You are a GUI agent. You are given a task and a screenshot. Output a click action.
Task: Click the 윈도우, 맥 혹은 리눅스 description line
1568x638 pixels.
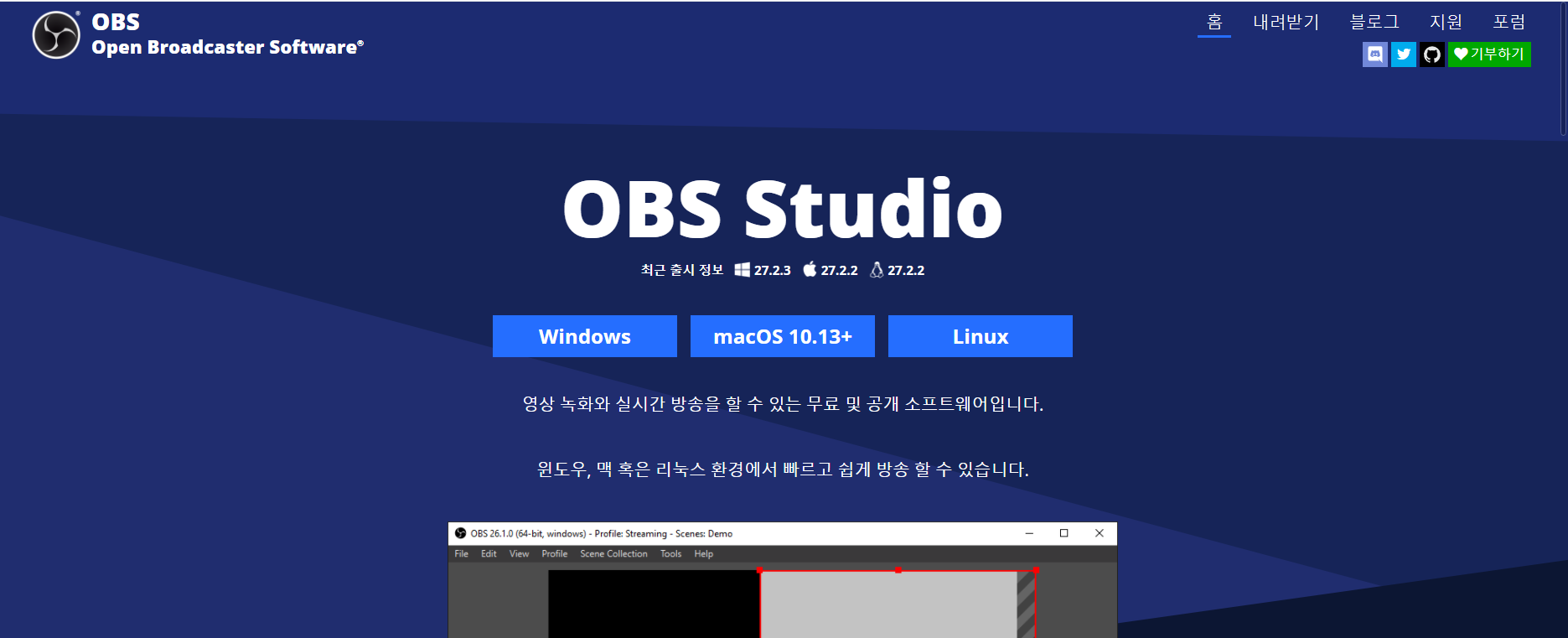(x=783, y=469)
